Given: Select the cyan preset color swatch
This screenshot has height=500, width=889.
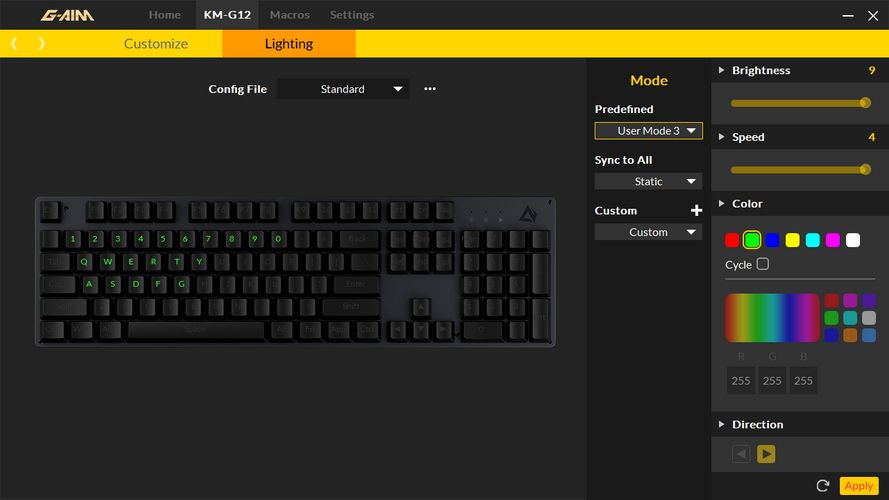Looking at the screenshot, I should 812,240.
